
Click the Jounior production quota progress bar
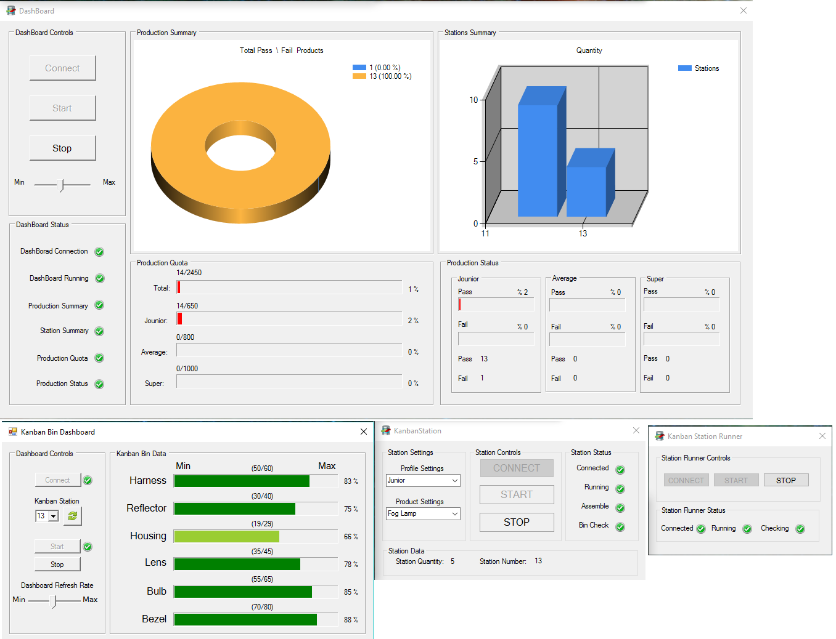coord(290,319)
